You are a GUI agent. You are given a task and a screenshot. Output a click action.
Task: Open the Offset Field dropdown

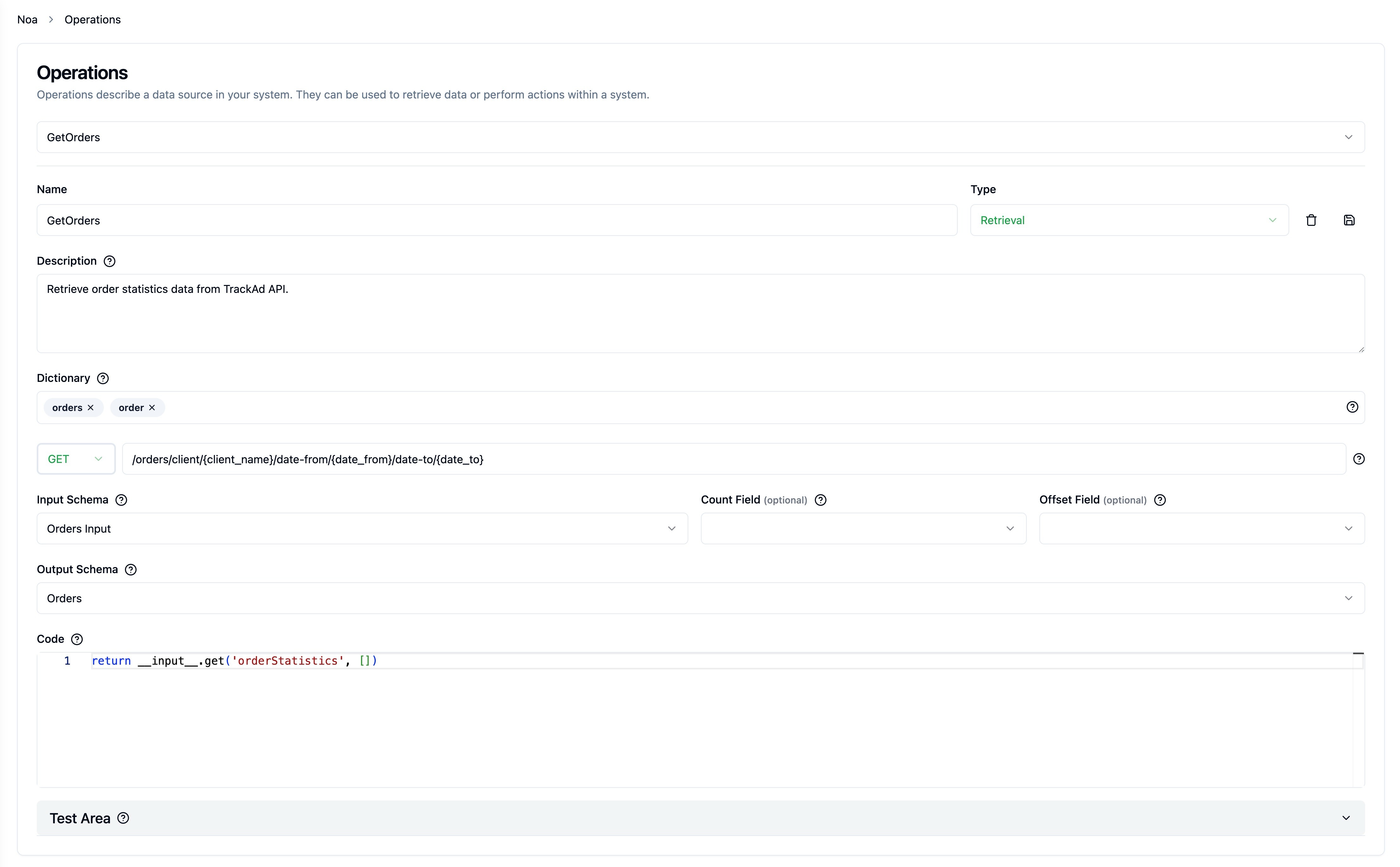pyautogui.click(x=1201, y=529)
